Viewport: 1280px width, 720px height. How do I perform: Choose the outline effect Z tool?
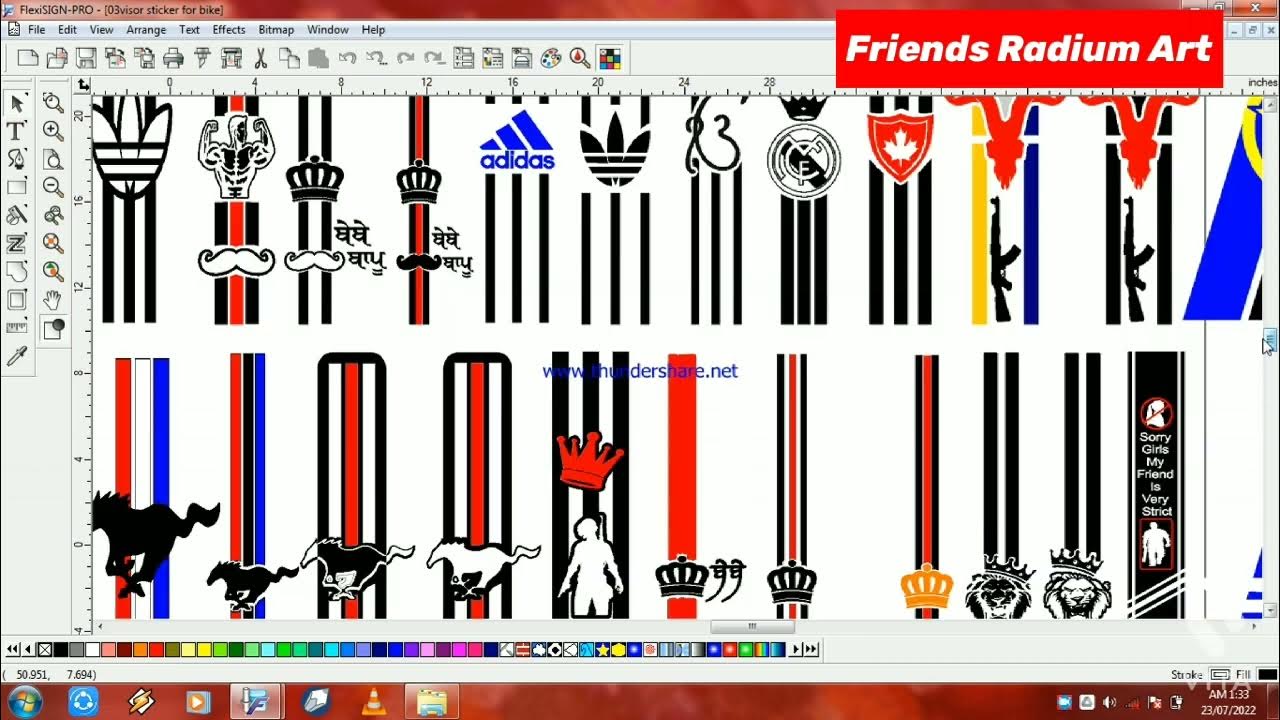(x=17, y=243)
